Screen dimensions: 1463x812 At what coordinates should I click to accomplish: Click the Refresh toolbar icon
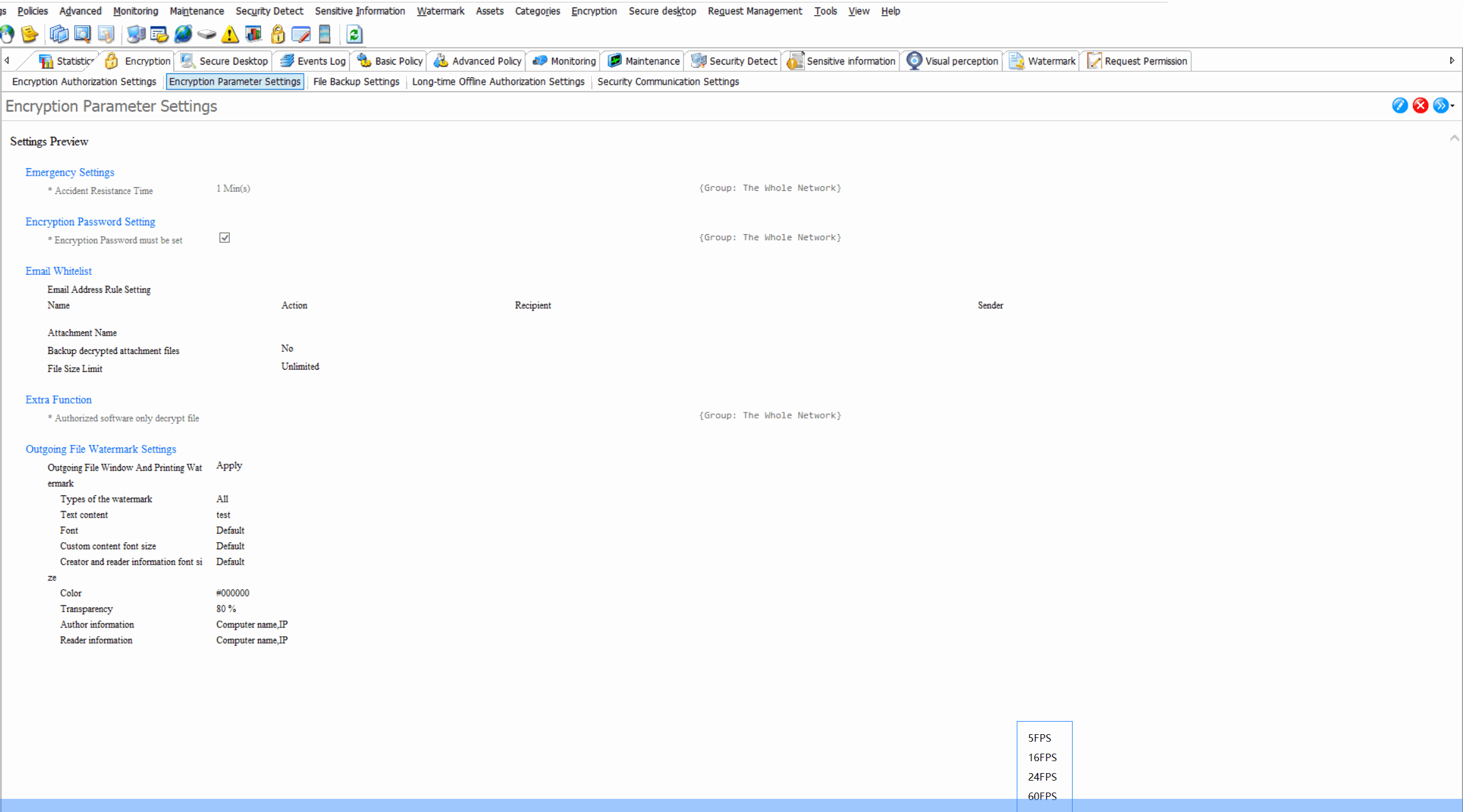pos(355,35)
